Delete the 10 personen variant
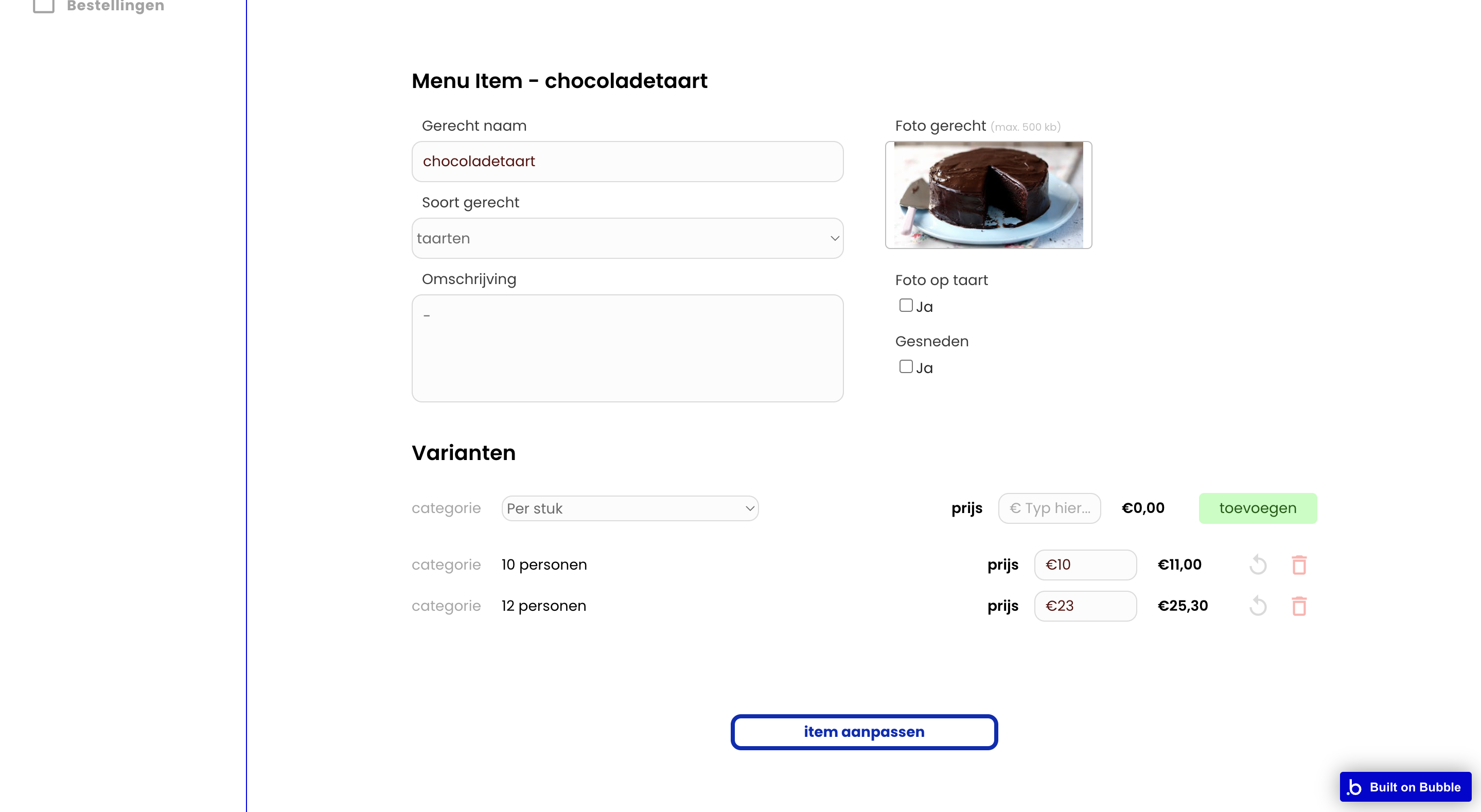The width and height of the screenshot is (1481, 812). [x=1299, y=564]
